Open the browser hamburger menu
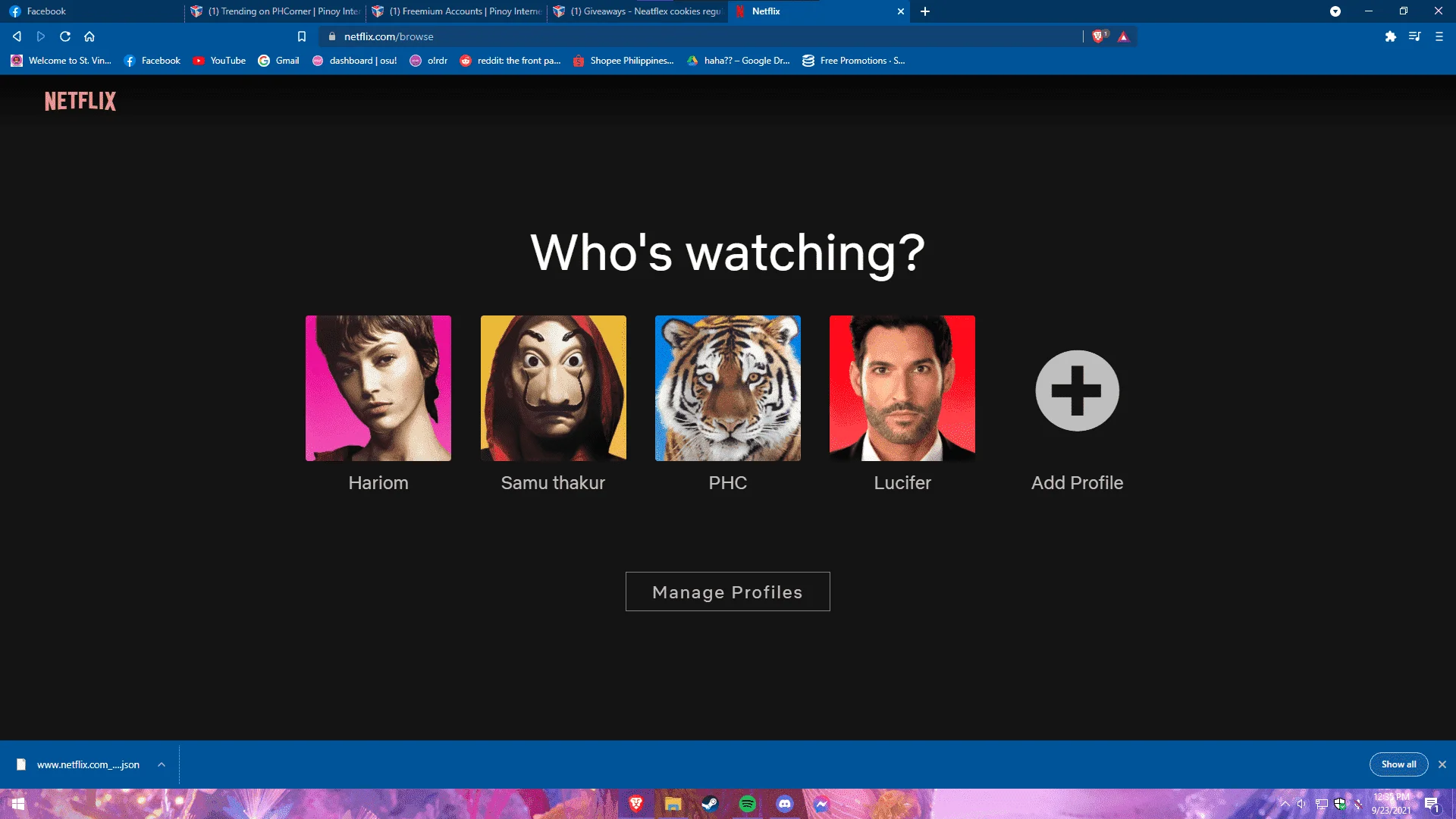The width and height of the screenshot is (1456, 819). point(1439,36)
